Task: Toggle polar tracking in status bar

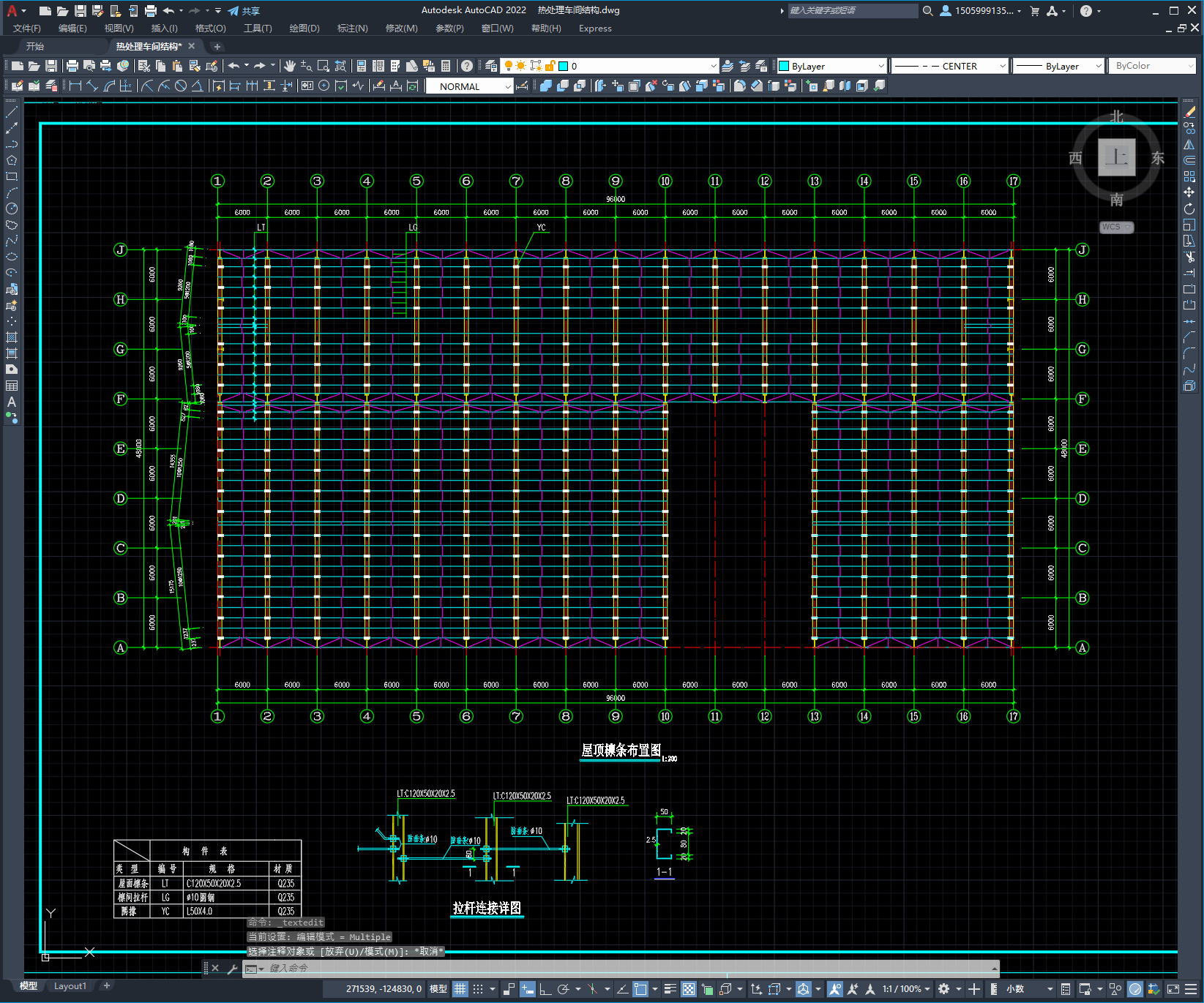Action: (563, 989)
